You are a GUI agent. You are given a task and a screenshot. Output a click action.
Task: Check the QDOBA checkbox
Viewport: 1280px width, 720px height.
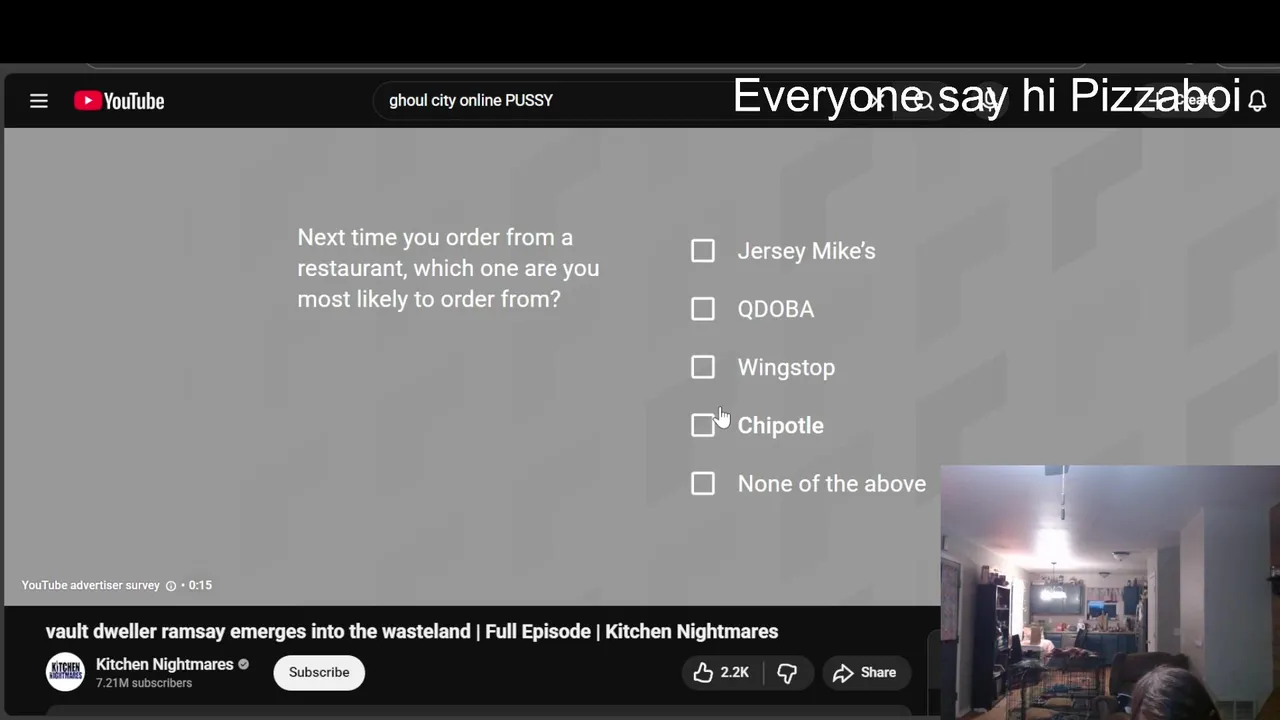point(703,309)
